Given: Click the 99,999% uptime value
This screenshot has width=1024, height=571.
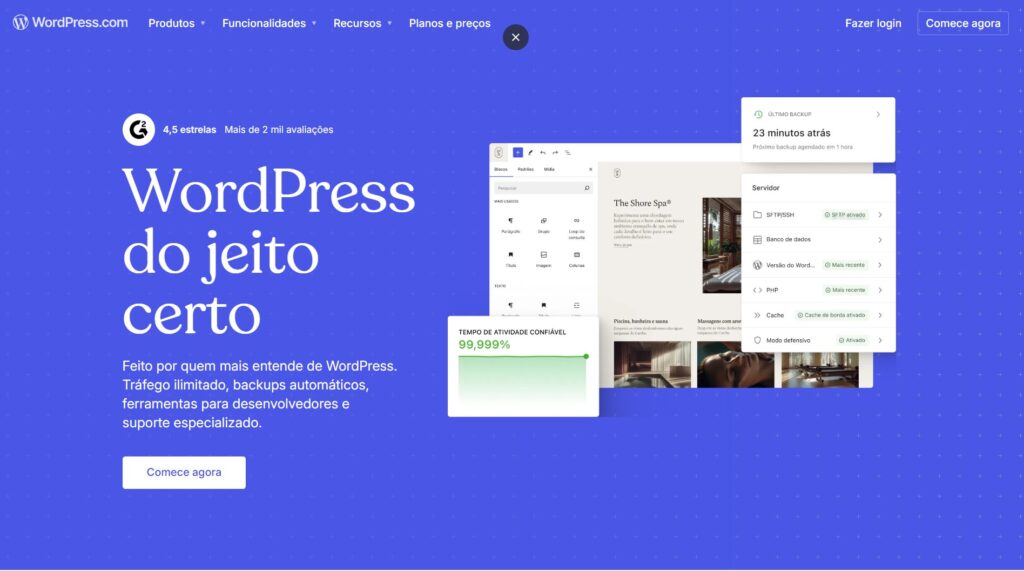Looking at the screenshot, I should click(484, 344).
